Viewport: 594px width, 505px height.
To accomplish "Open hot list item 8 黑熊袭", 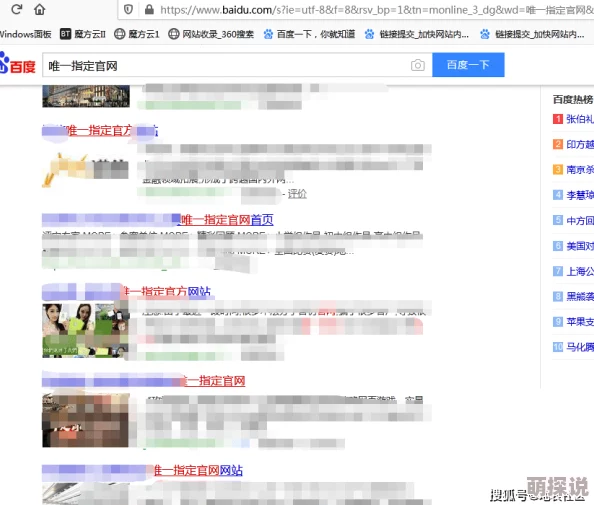I will coord(573,296).
